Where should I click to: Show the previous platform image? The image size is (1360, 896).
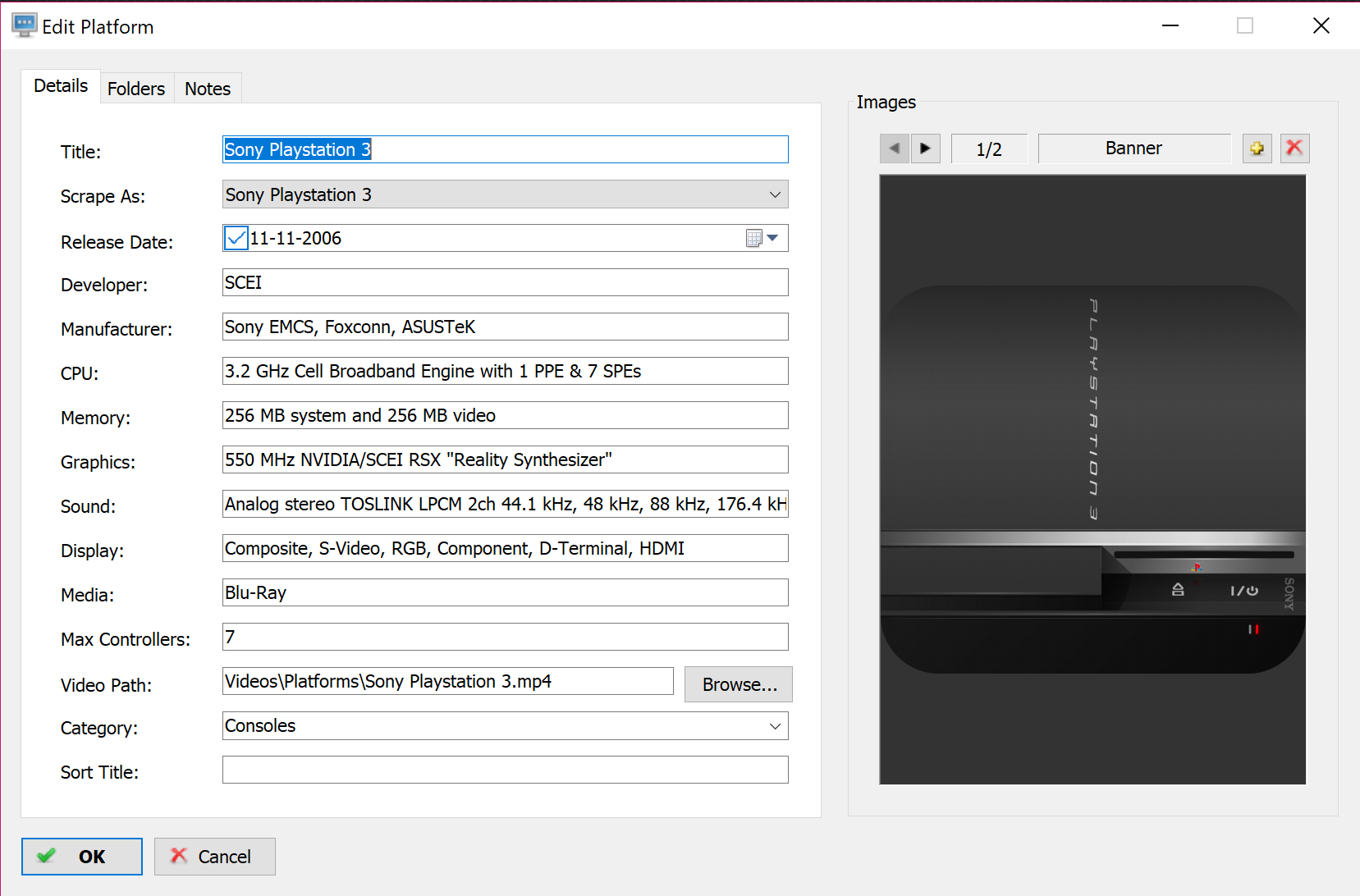[x=894, y=149]
